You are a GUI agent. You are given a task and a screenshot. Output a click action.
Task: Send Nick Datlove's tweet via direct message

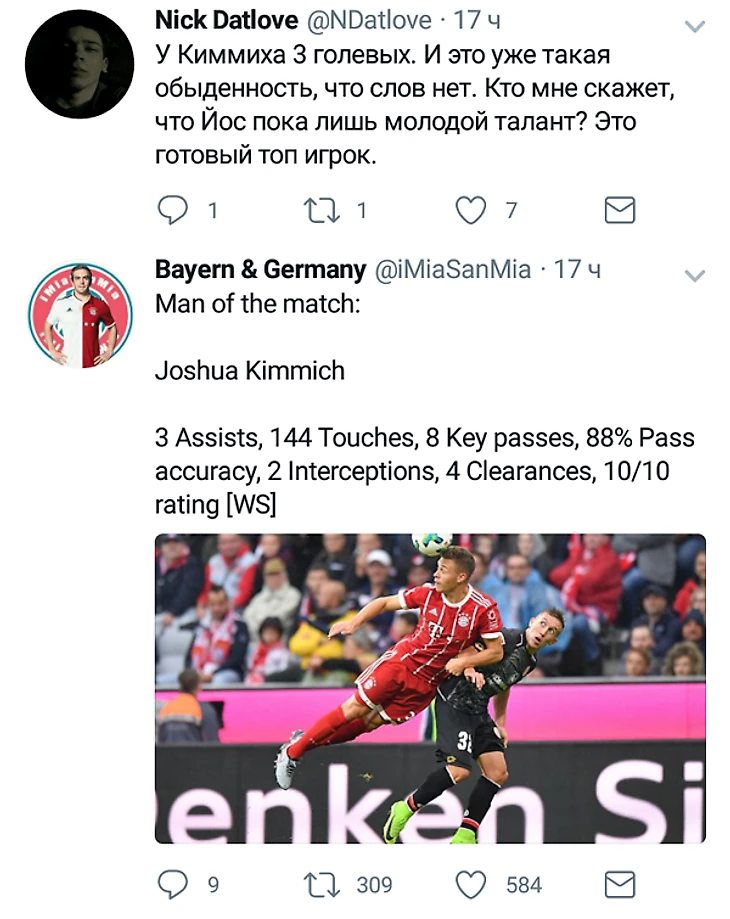tap(620, 210)
